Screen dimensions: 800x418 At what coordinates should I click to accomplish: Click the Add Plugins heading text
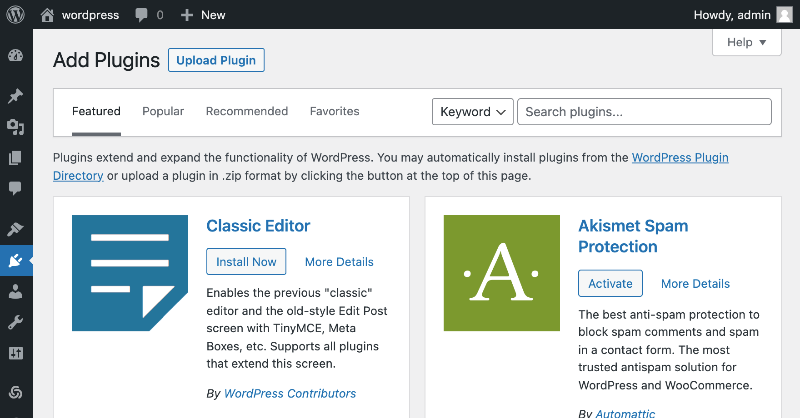point(107,60)
